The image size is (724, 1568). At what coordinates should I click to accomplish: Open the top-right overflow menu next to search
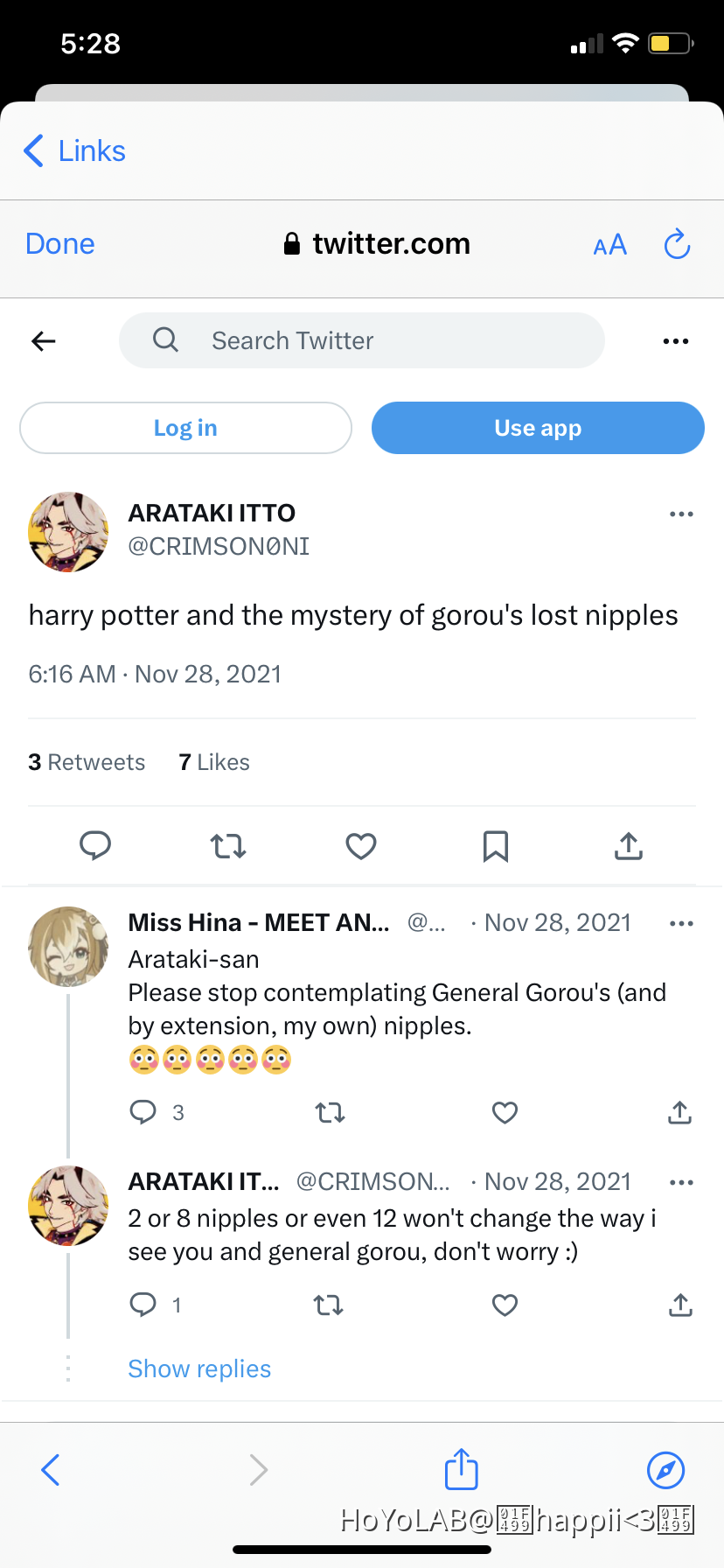click(x=675, y=340)
